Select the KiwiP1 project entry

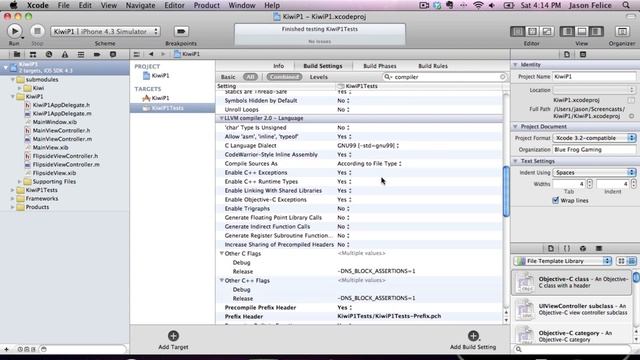pyautogui.click(x=160, y=76)
